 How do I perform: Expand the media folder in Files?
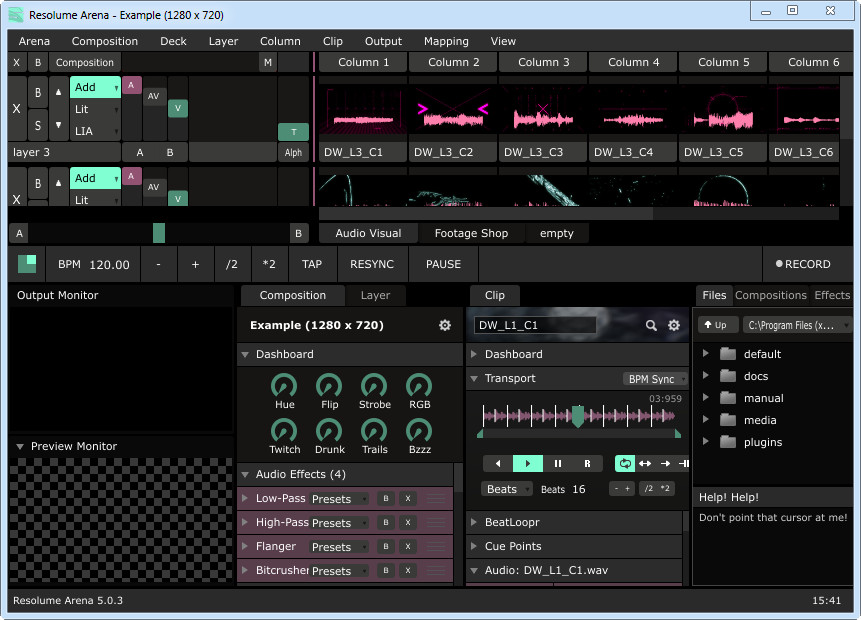click(x=706, y=420)
